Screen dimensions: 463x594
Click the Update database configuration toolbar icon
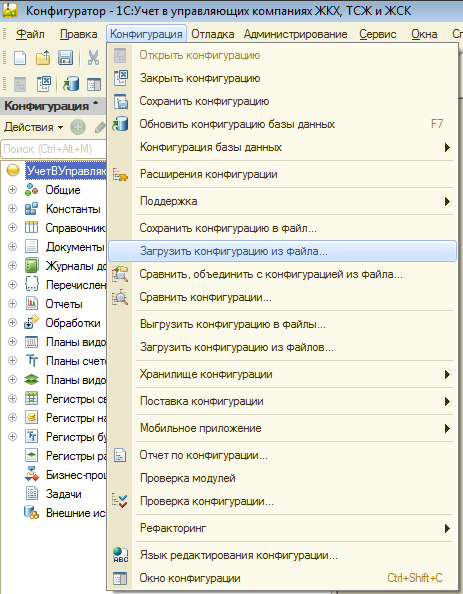[x=71, y=84]
